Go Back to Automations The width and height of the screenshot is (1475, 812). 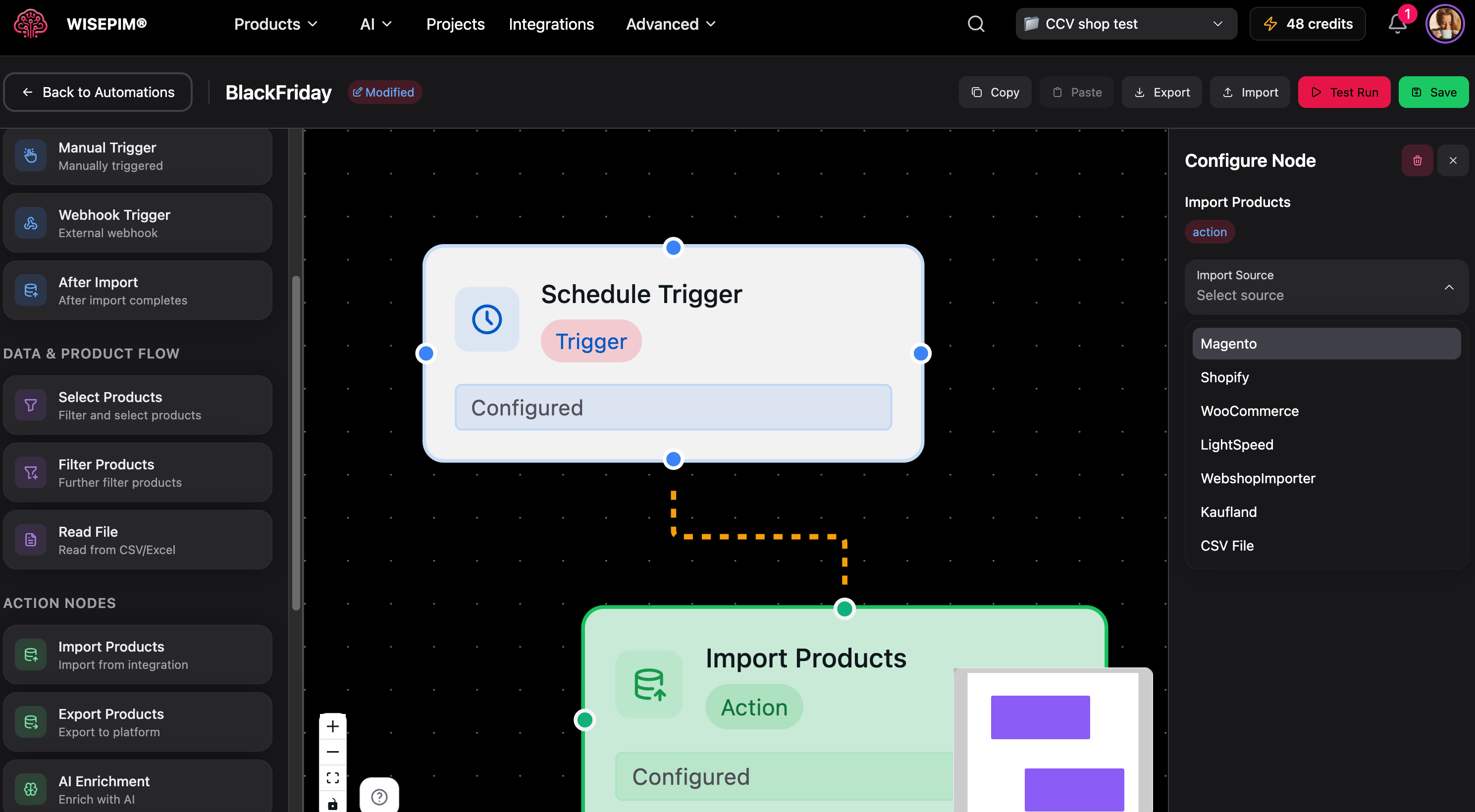point(98,92)
